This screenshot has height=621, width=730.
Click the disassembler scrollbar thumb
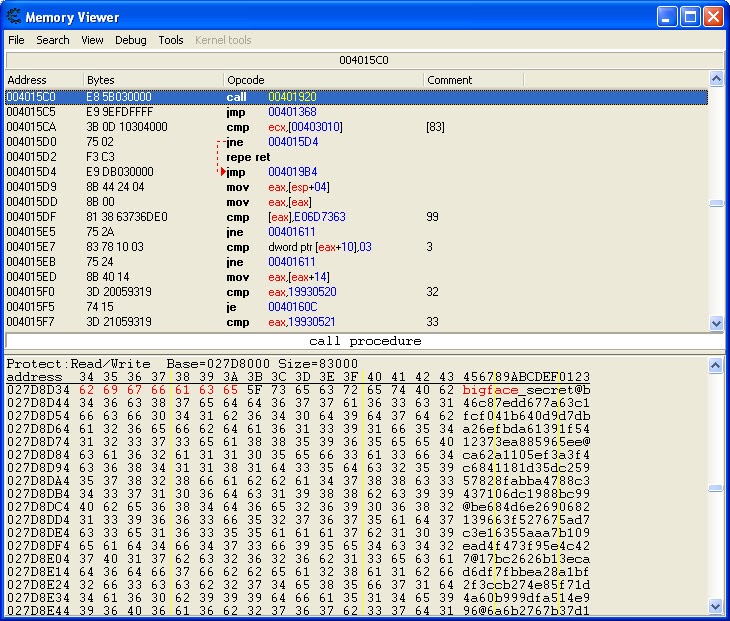(716, 203)
